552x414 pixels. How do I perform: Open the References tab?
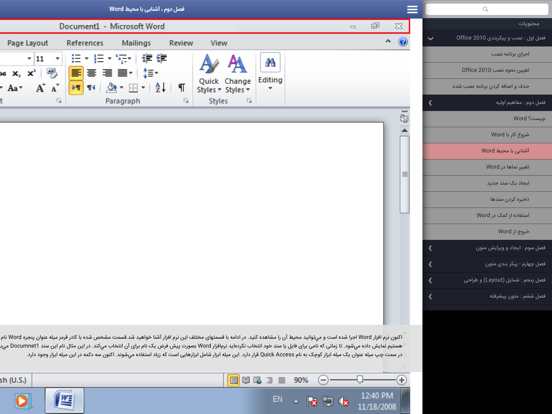[x=85, y=43]
